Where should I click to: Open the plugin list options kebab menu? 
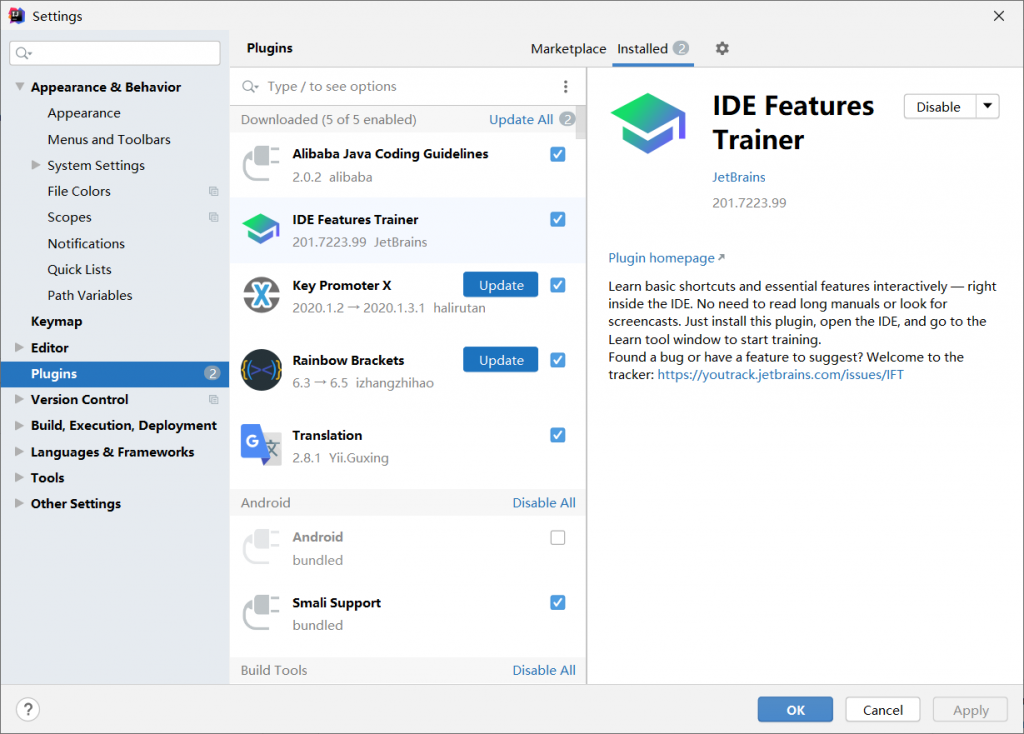point(565,87)
